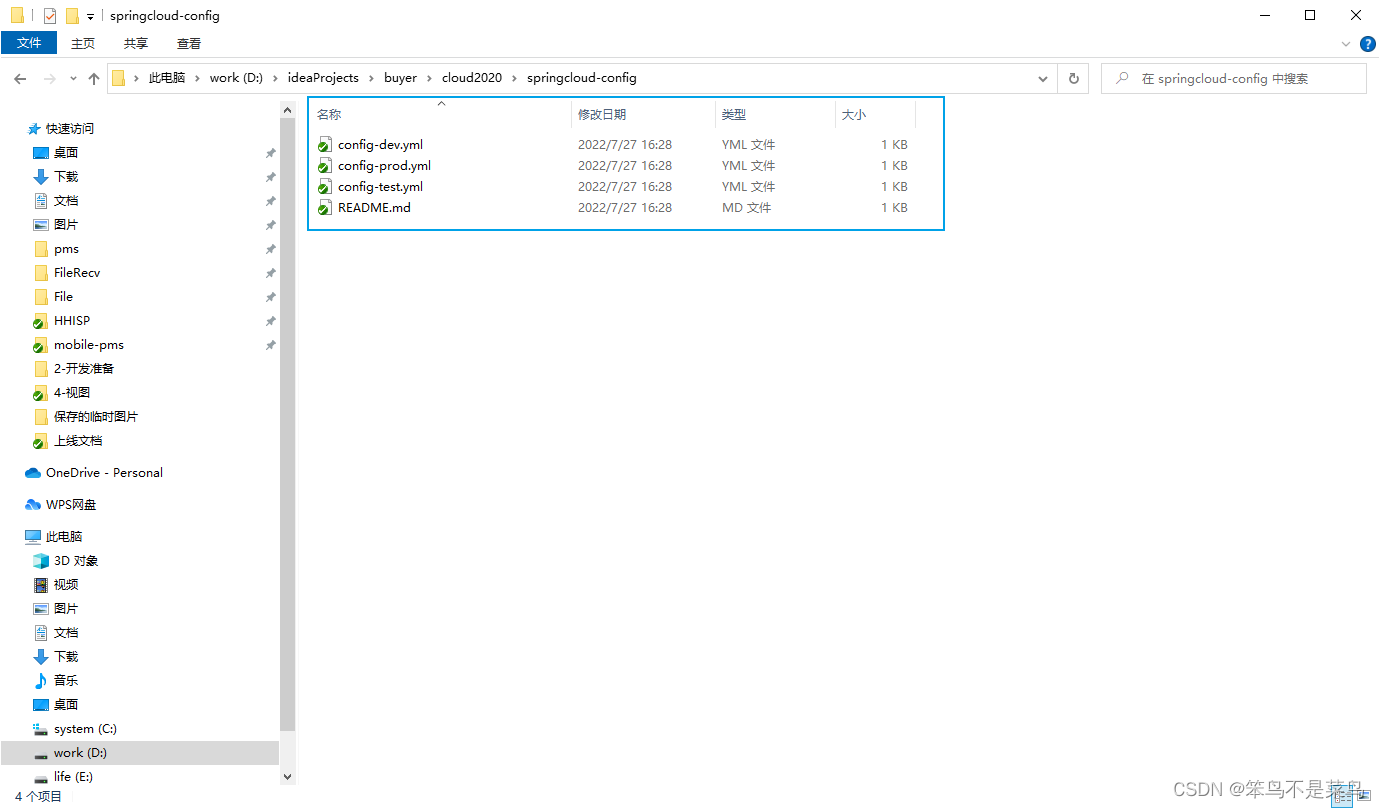Open the 文件 menu tab
Screen dimensions: 1380x809
[29, 43]
